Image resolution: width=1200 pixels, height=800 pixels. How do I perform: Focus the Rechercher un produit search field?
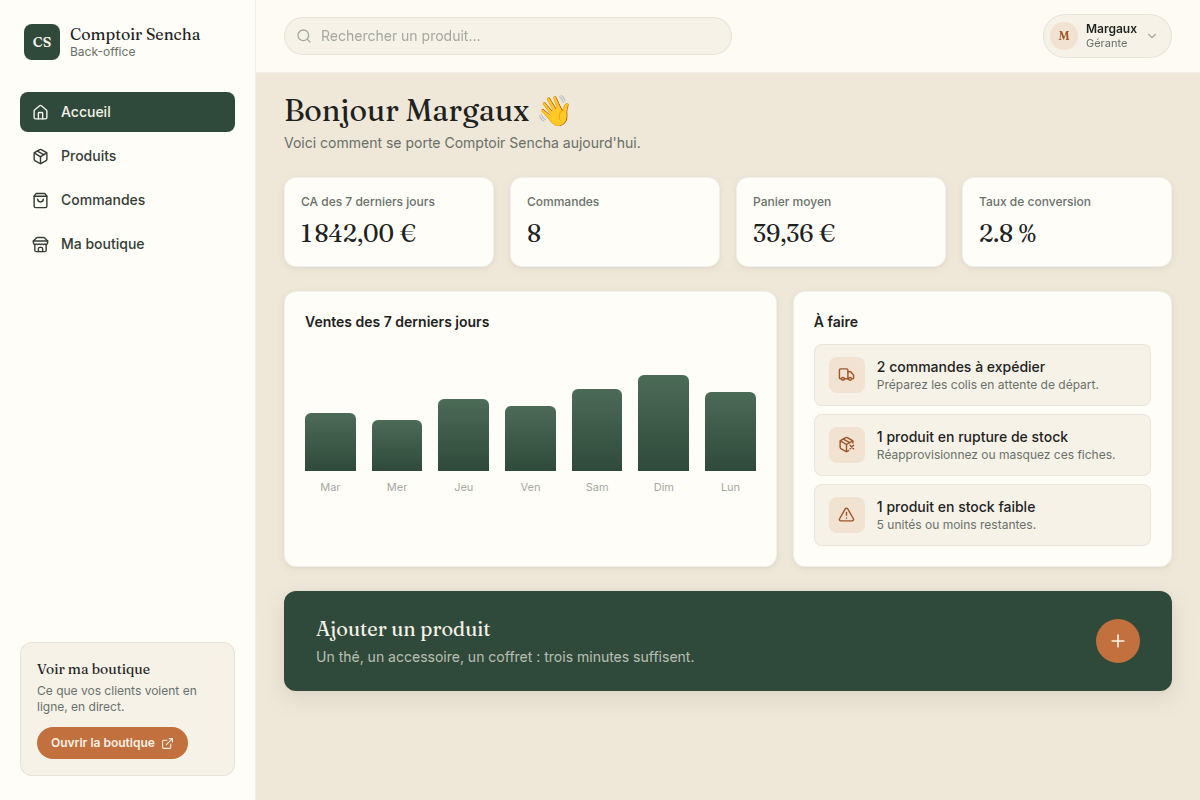tap(508, 36)
